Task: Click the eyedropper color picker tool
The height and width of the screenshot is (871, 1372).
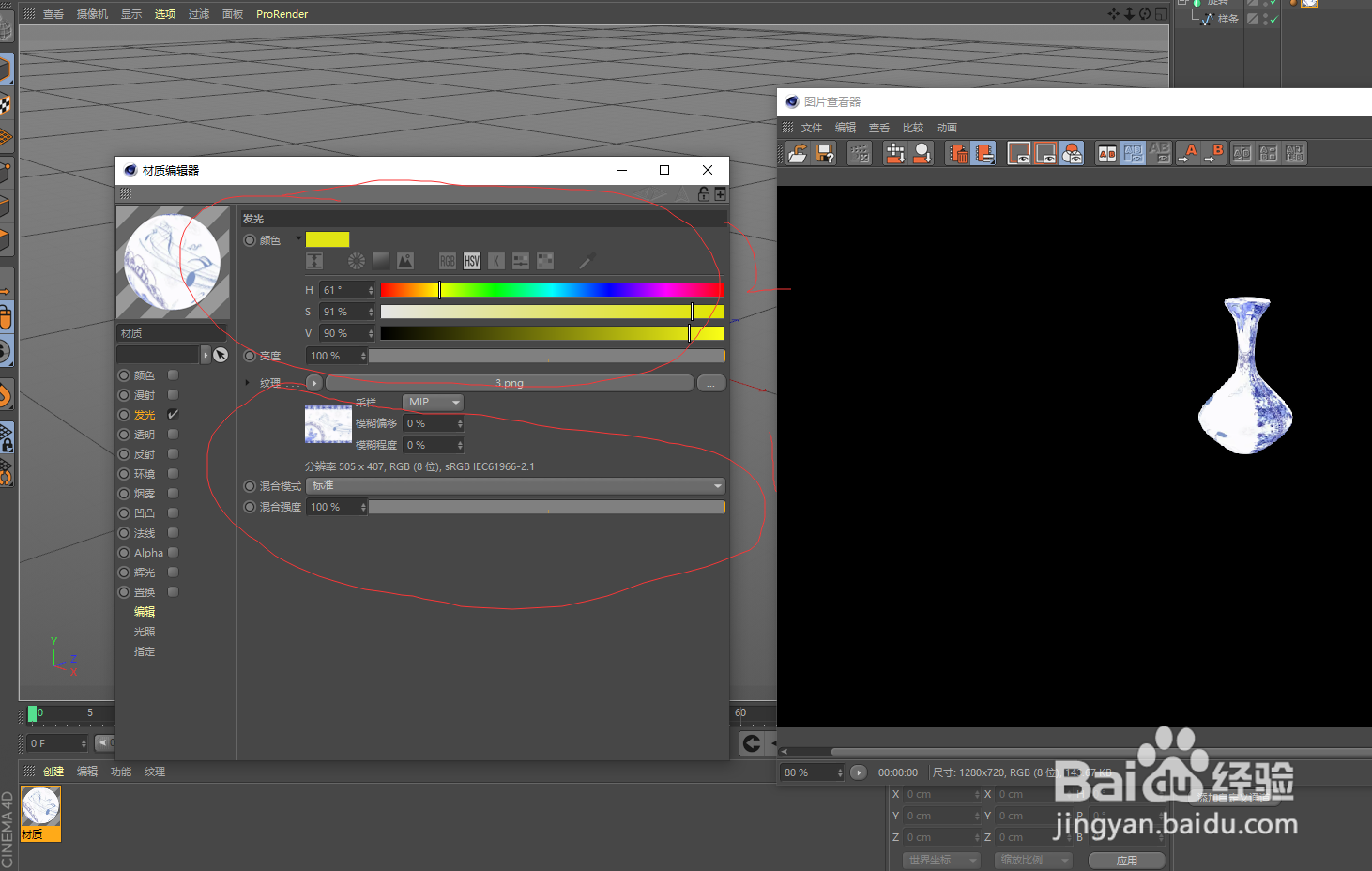Action: point(586,261)
